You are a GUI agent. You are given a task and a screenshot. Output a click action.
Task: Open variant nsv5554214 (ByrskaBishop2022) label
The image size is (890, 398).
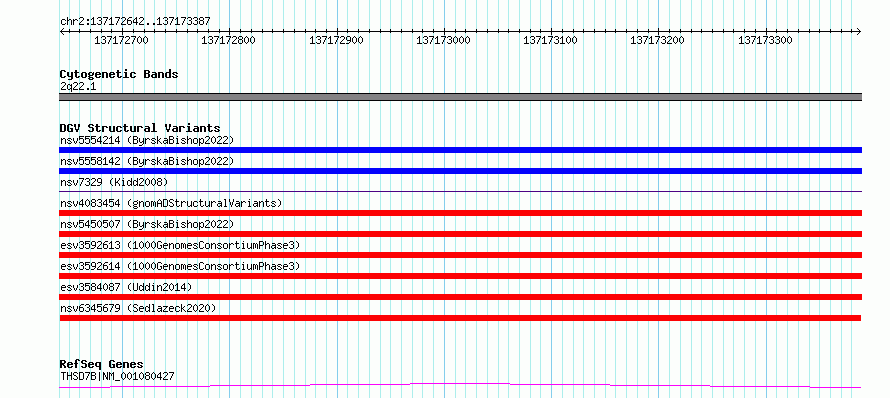coord(146,140)
